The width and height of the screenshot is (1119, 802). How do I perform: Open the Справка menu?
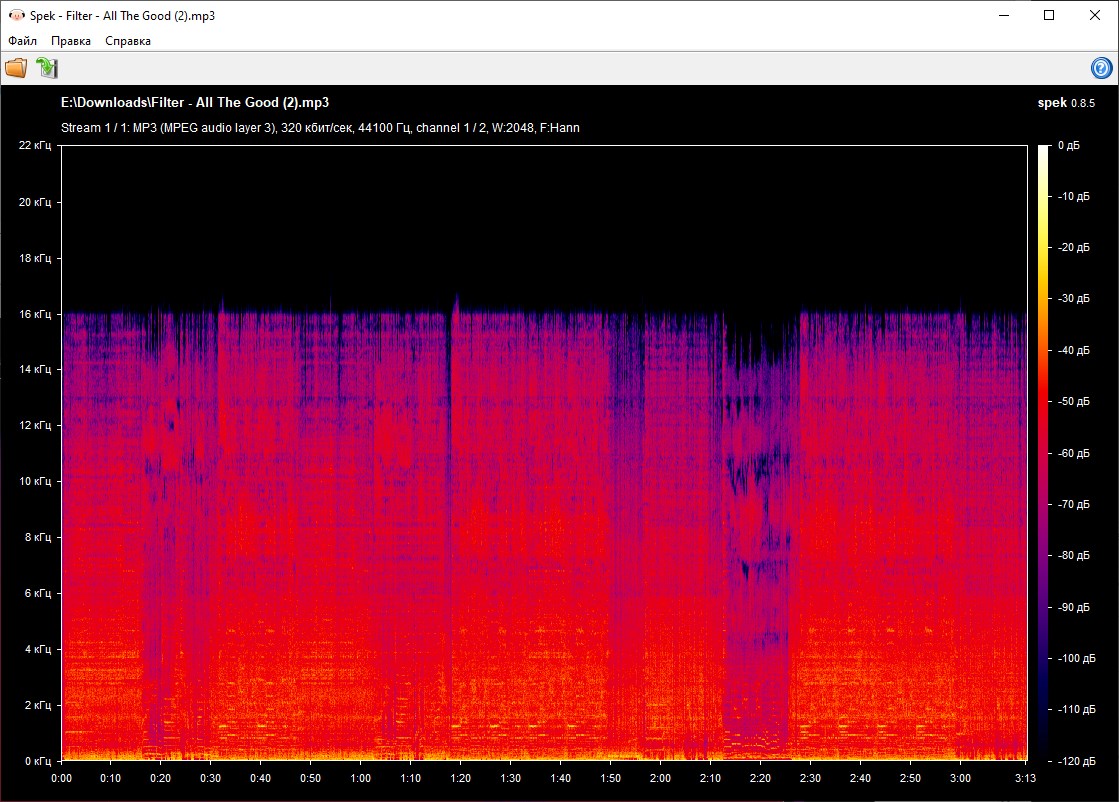[128, 41]
